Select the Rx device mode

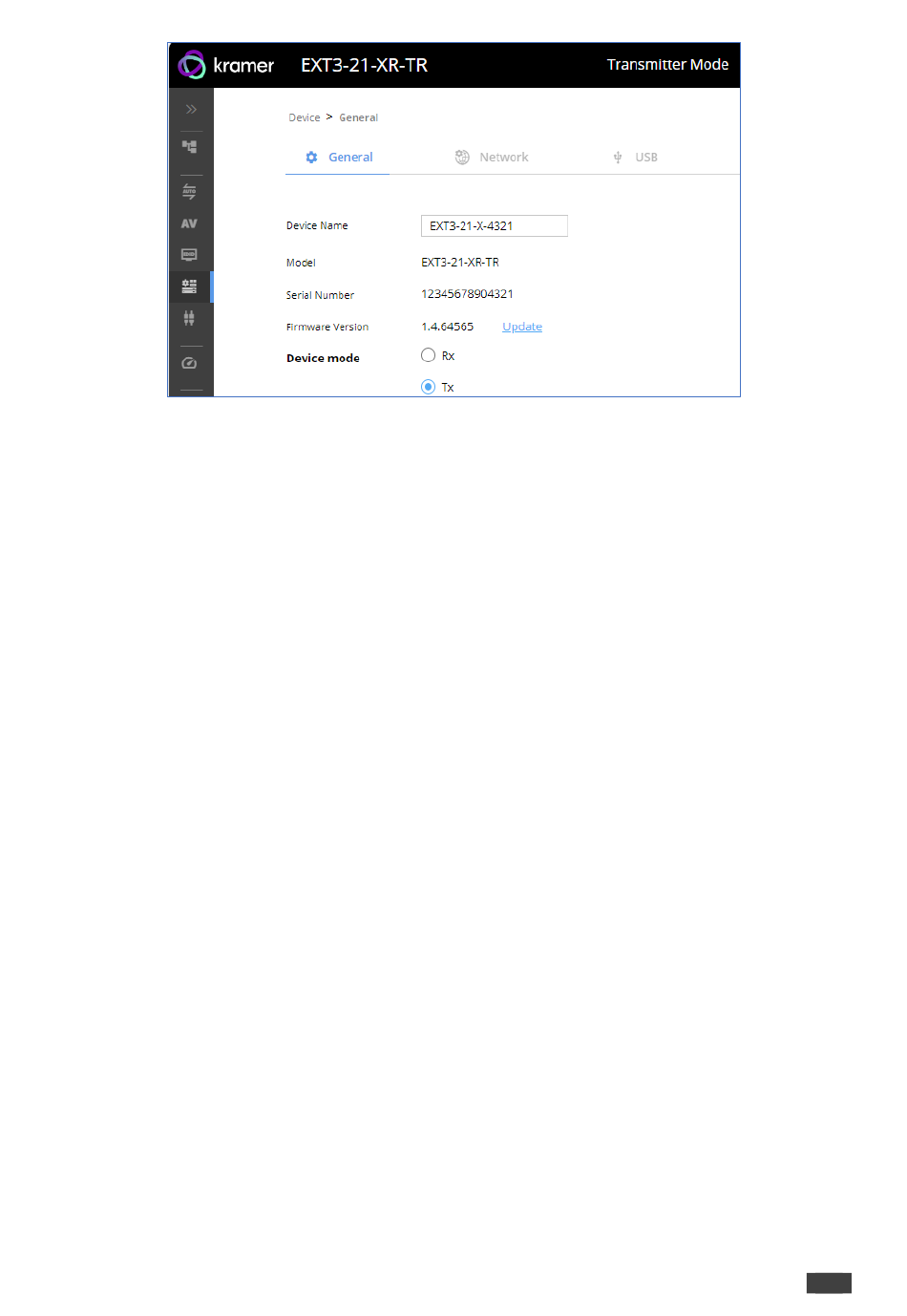[428, 355]
